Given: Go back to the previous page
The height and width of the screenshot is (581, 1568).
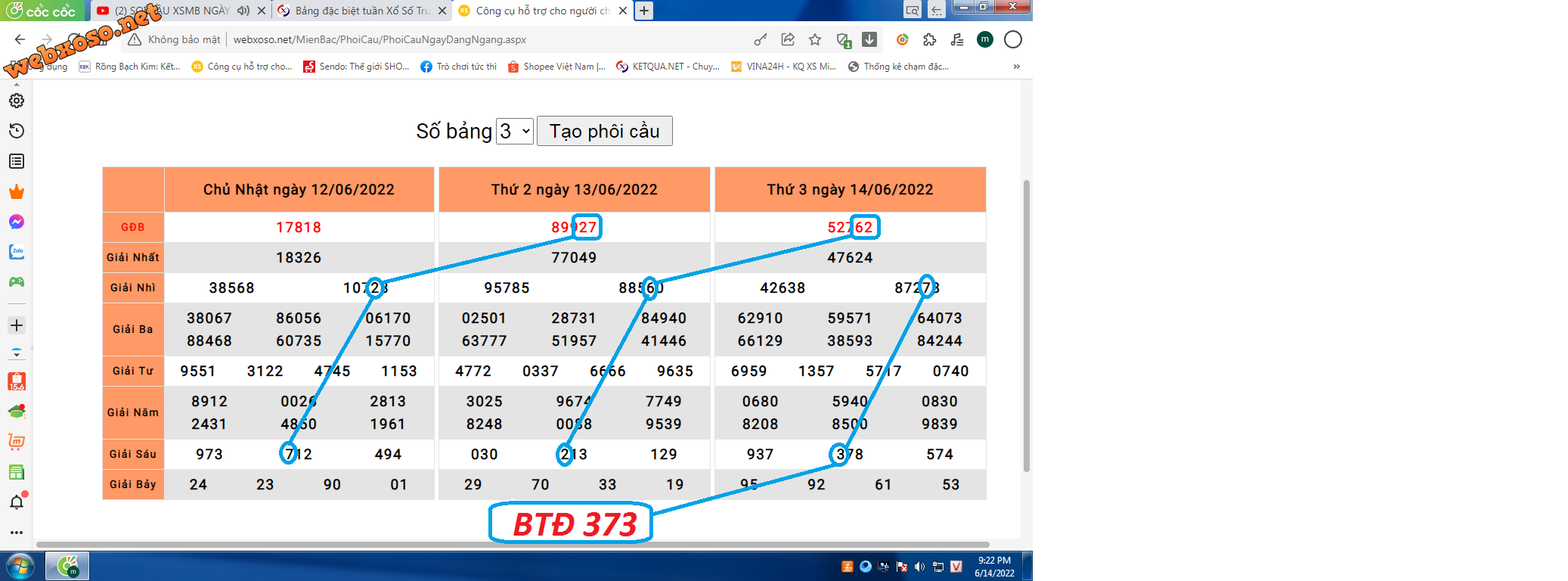Looking at the screenshot, I should tap(20, 39).
